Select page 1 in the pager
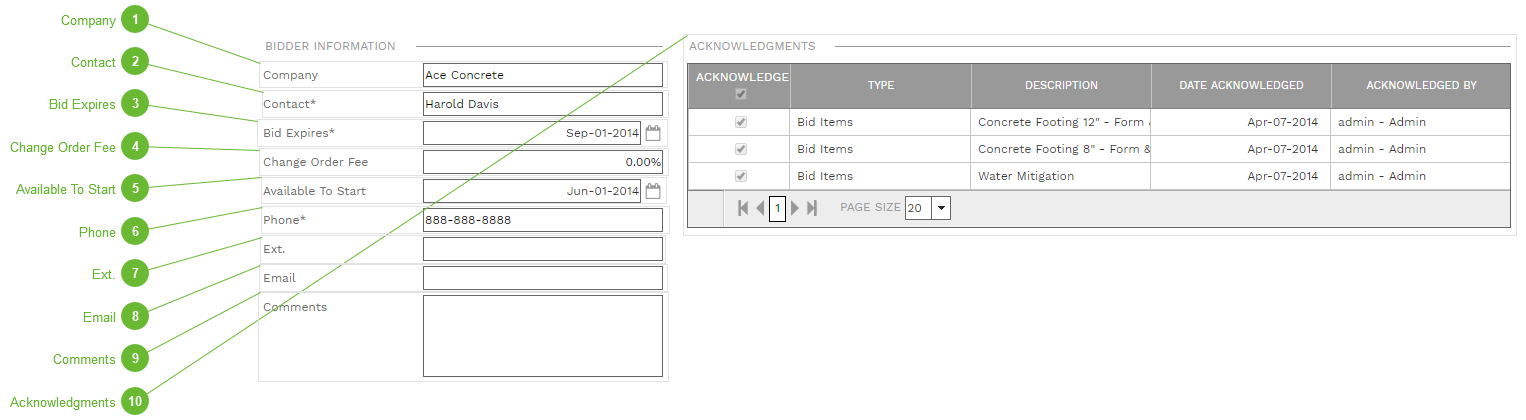 coord(778,209)
